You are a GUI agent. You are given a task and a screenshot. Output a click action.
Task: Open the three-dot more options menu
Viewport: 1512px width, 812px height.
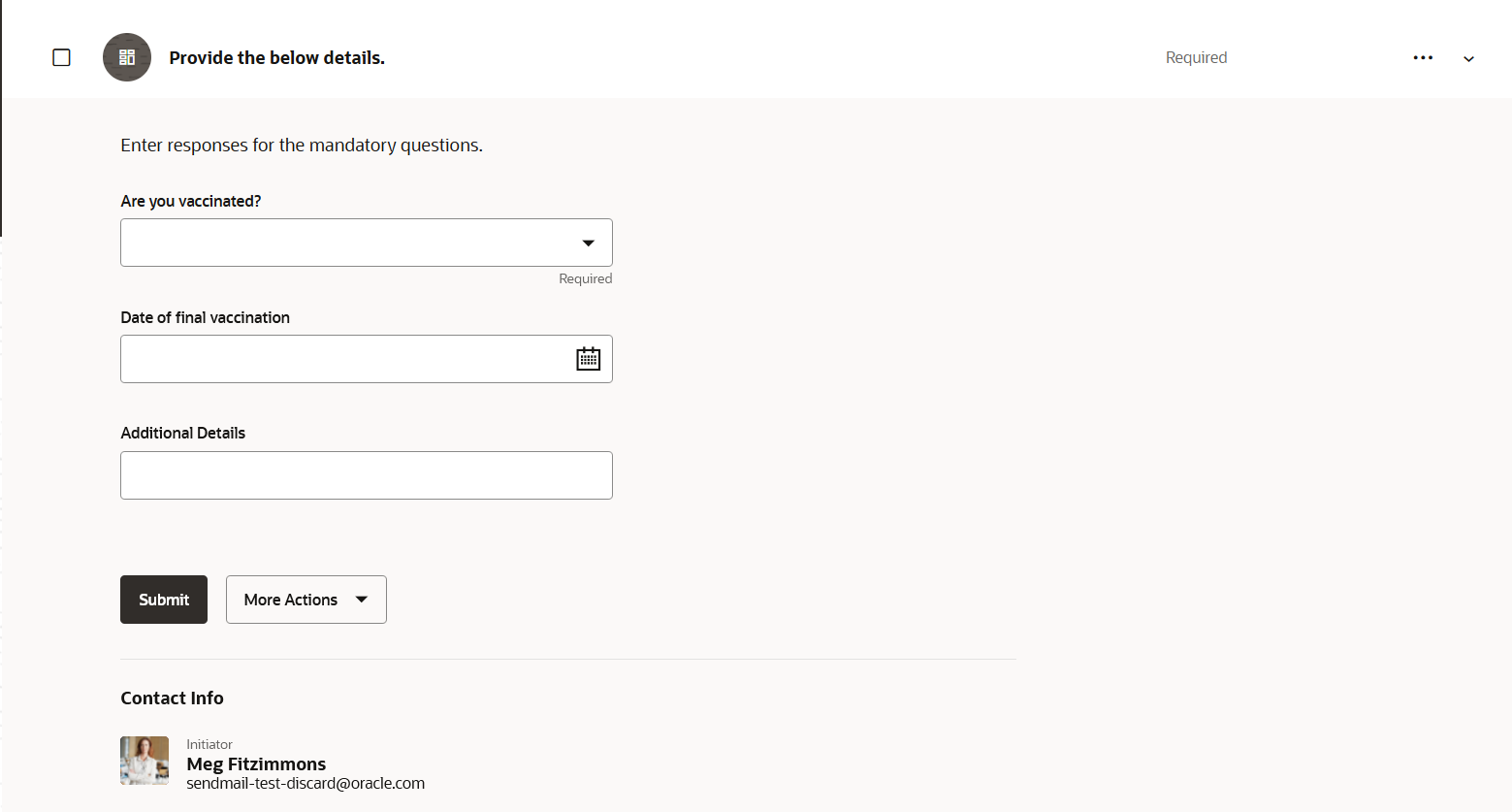point(1423,58)
